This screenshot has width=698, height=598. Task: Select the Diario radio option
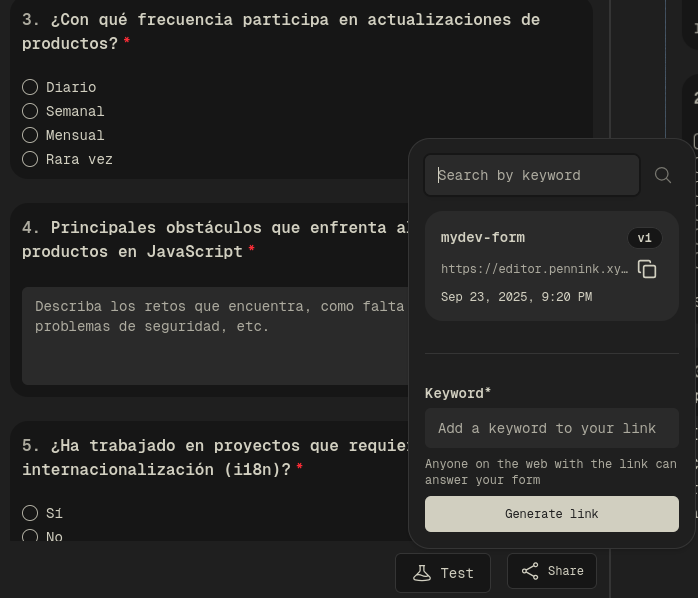30,87
